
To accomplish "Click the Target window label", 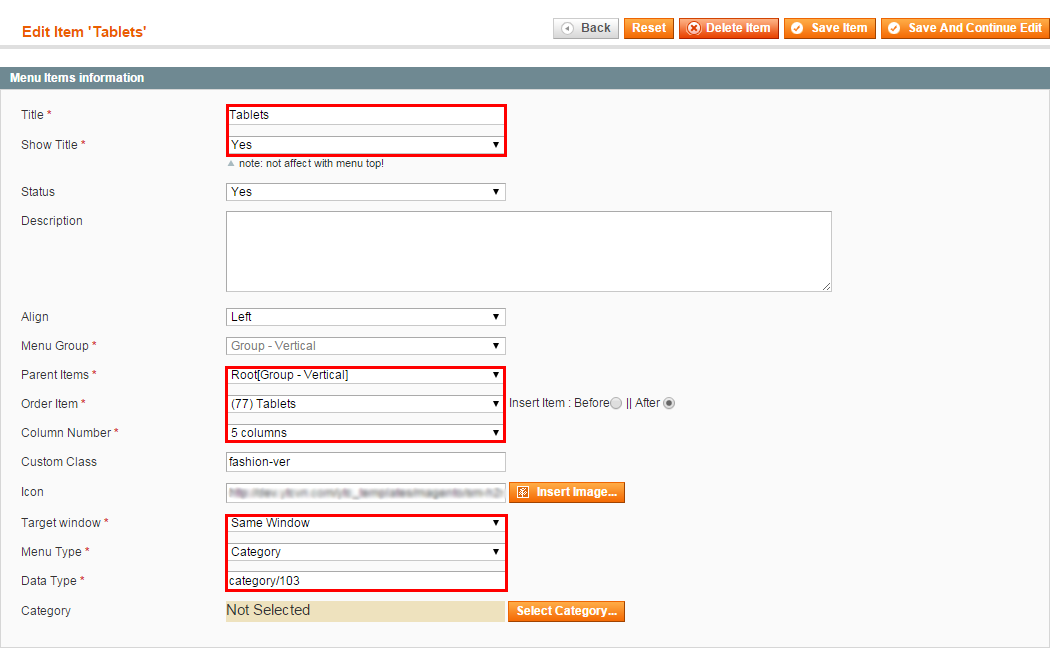I will point(61,523).
